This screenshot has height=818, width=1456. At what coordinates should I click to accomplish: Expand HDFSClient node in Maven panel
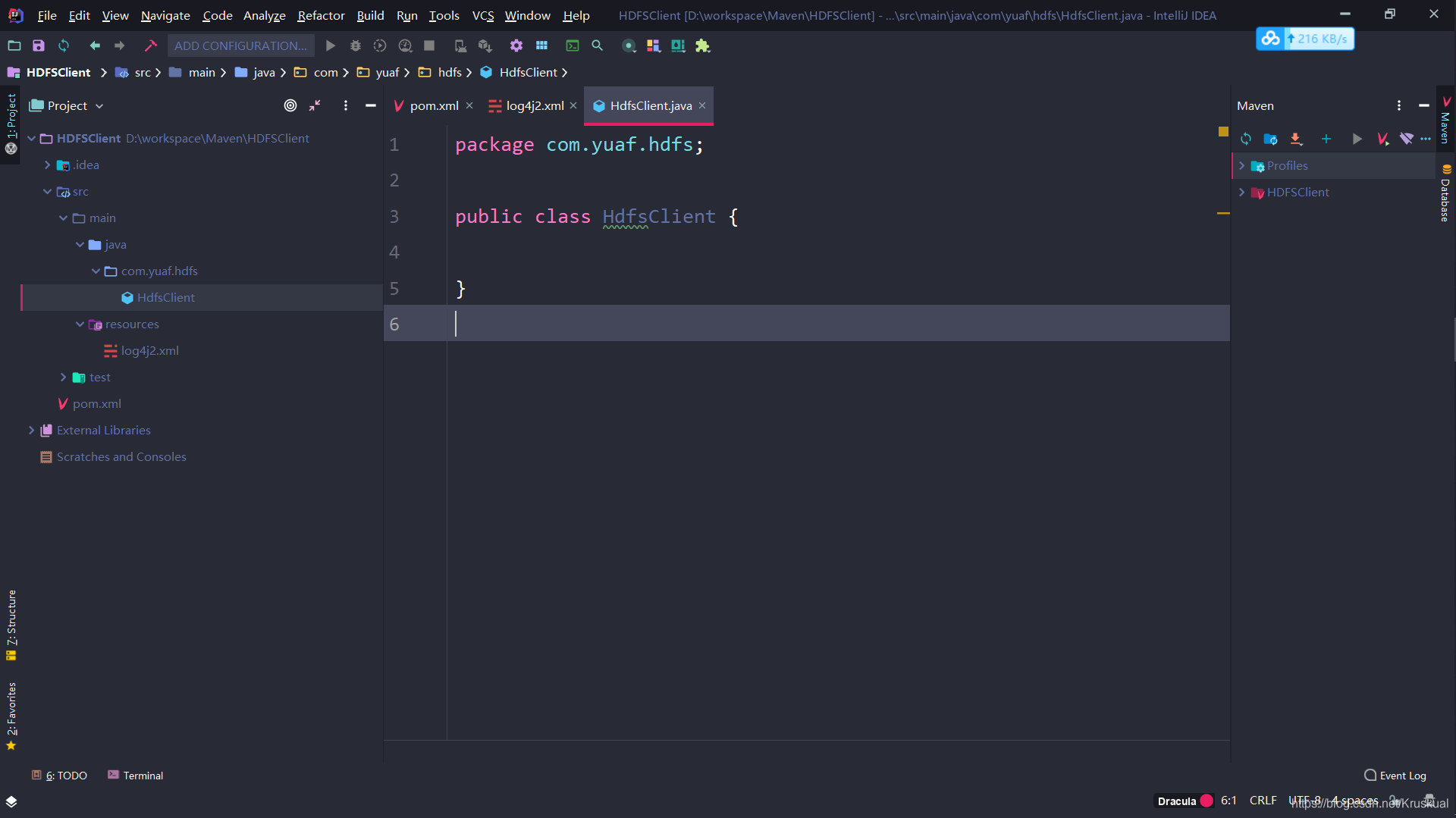[1242, 192]
